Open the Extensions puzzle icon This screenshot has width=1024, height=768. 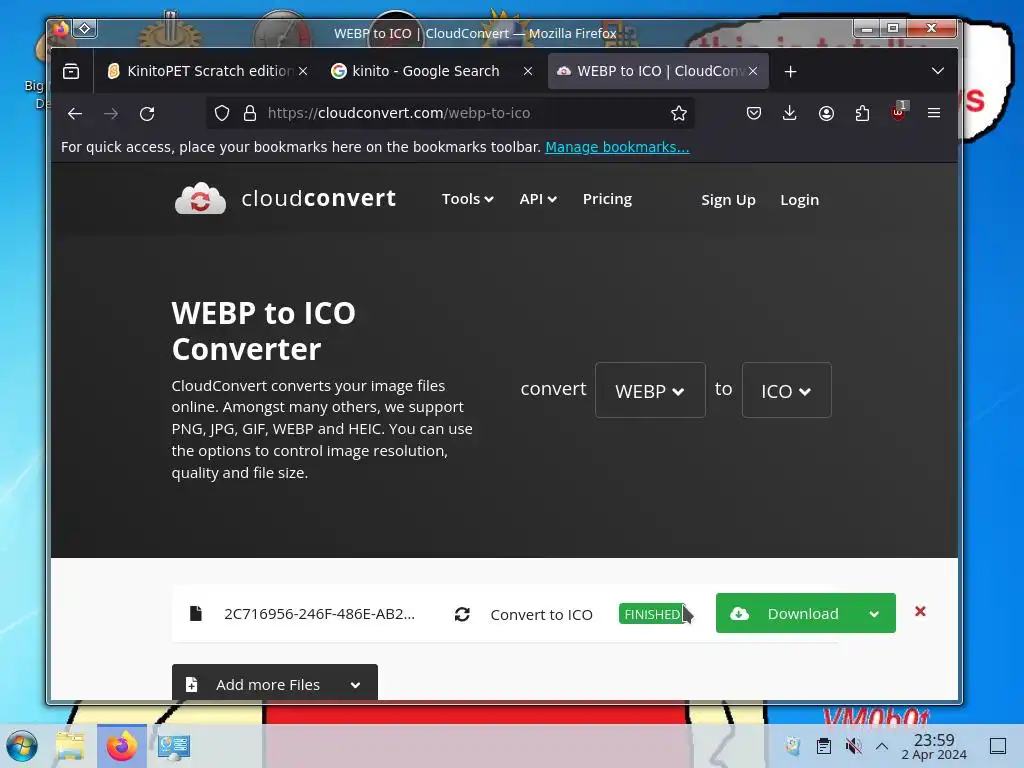coord(862,114)
